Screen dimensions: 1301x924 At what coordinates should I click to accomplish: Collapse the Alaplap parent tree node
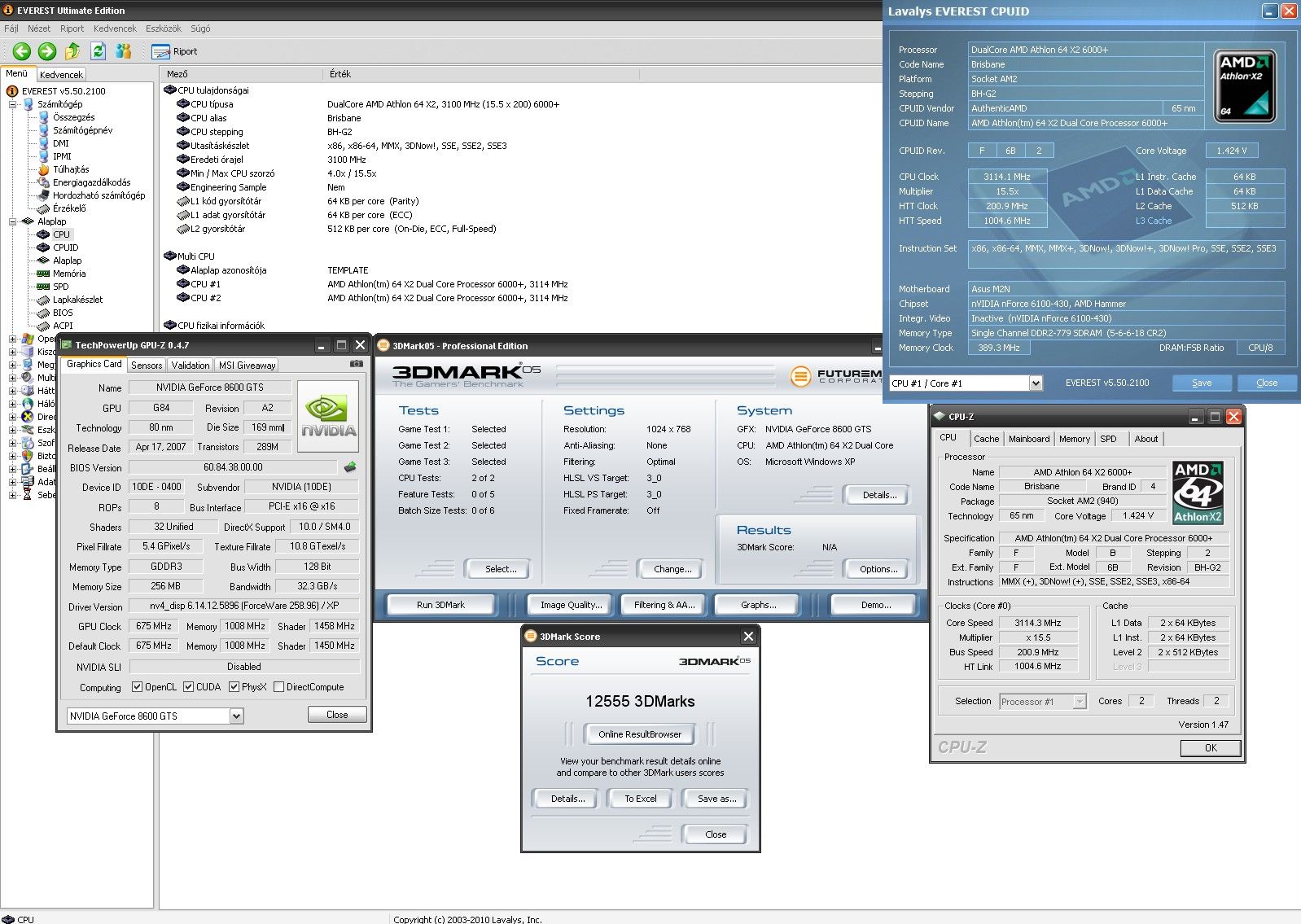(x=12, y=221)
